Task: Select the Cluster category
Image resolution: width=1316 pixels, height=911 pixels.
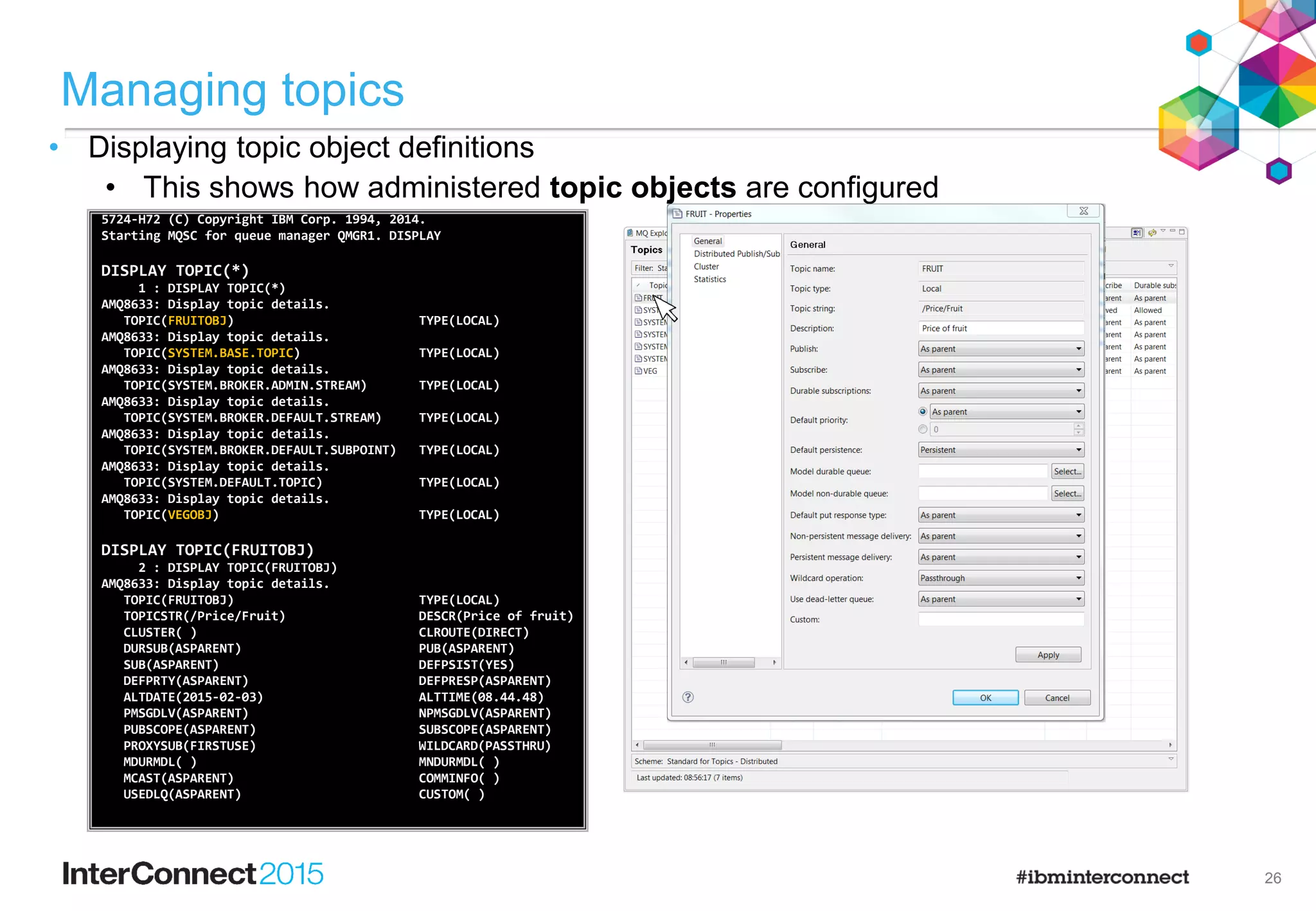Action: (x=706, y=267)
